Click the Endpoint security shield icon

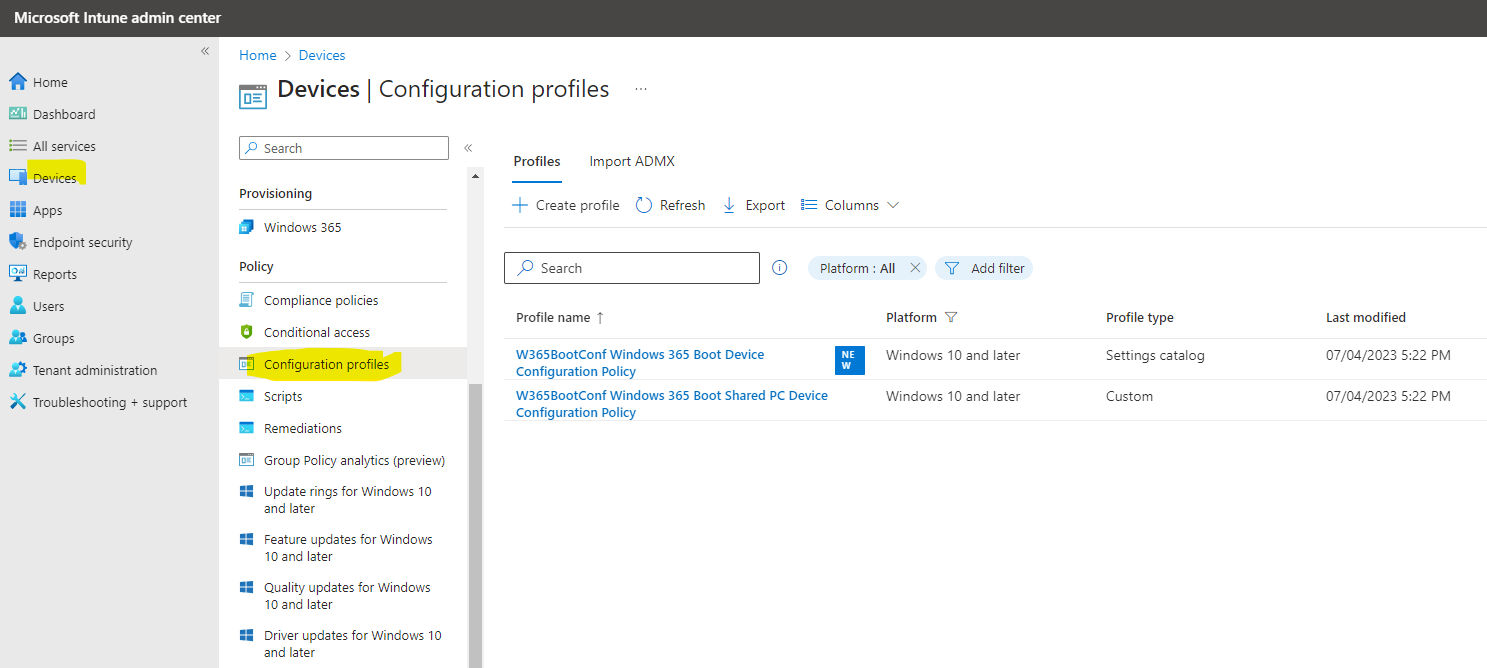[17, 242]
